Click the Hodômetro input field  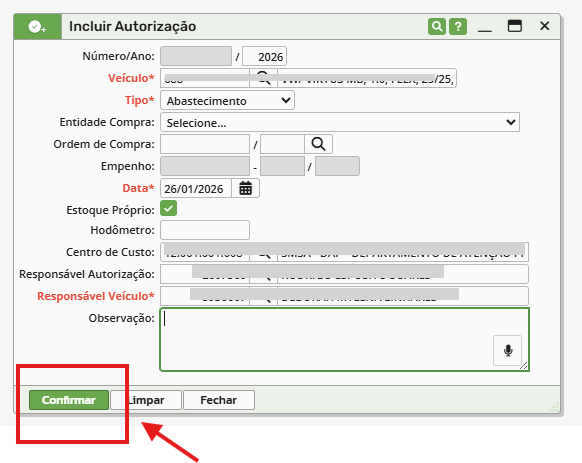(205, 230)
